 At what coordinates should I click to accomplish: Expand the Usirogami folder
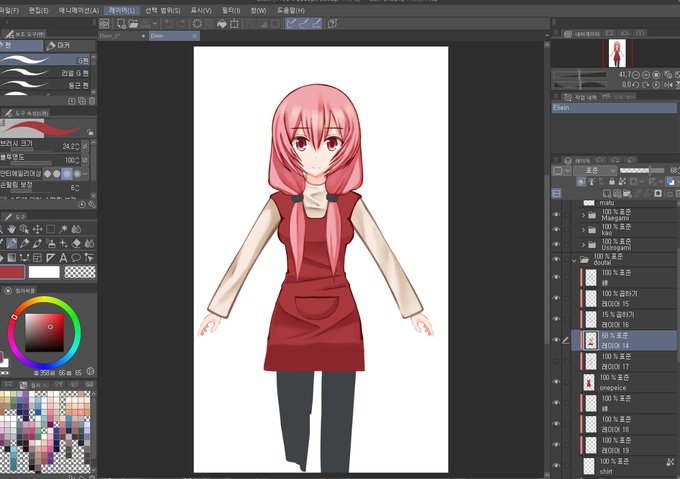583,244
